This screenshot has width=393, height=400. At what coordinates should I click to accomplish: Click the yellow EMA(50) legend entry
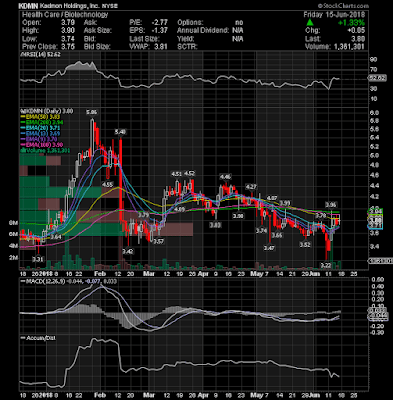point(40,117)
